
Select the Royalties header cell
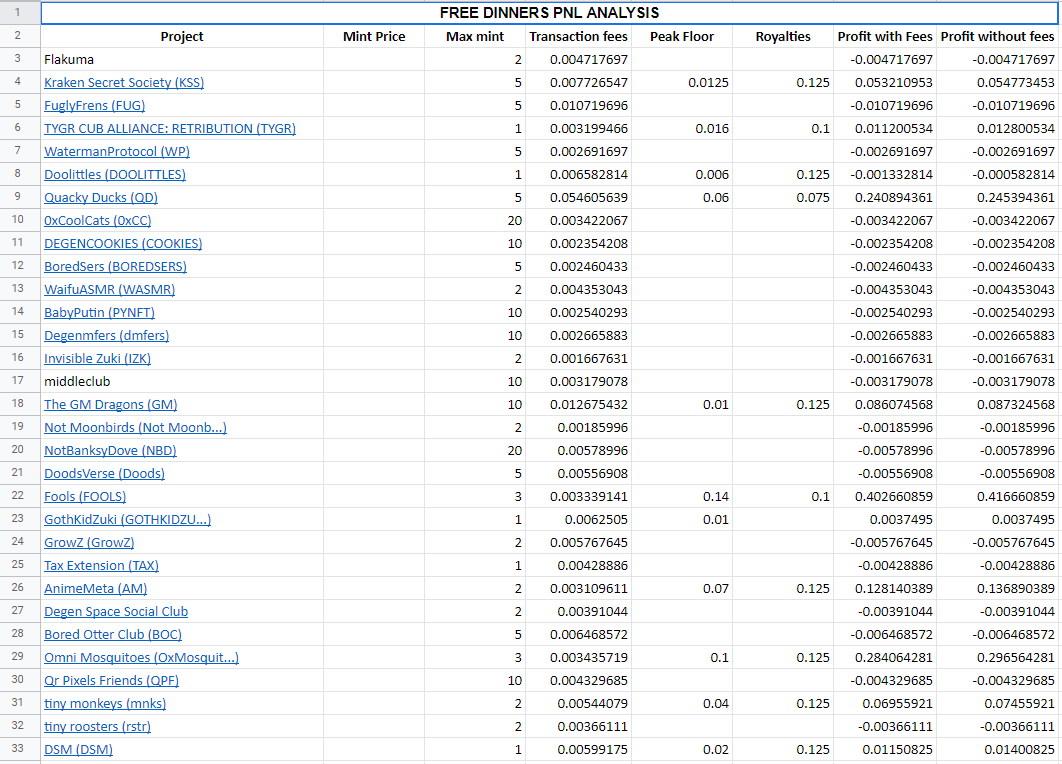point(783,37)
